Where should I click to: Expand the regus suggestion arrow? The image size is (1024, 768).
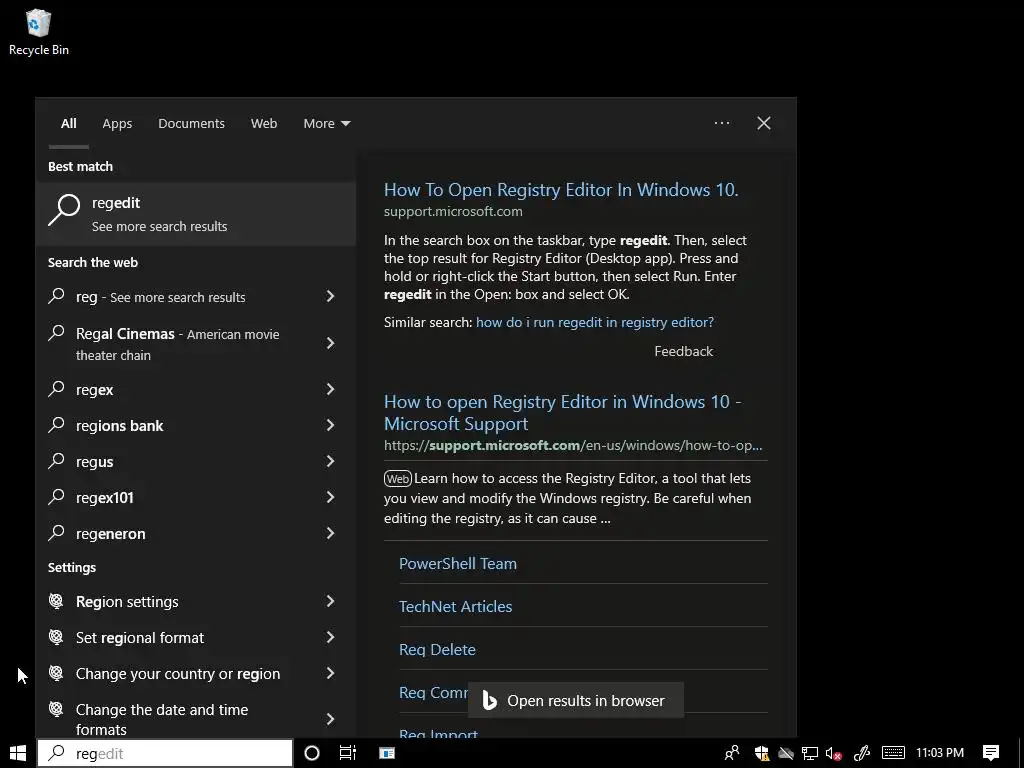click(x=330, y=461)
